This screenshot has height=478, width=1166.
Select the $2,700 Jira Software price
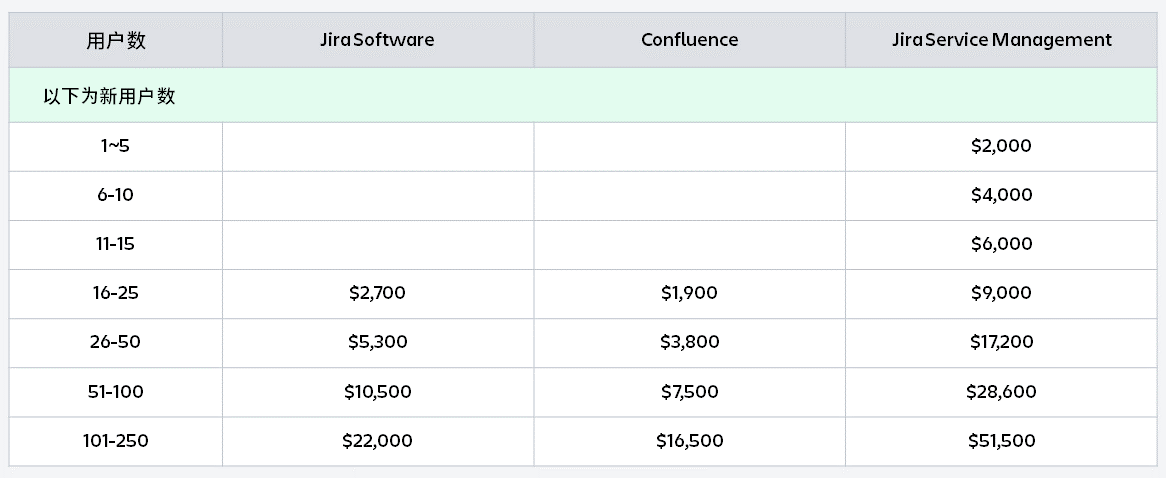pyautogui.click(x=377, y=294)
